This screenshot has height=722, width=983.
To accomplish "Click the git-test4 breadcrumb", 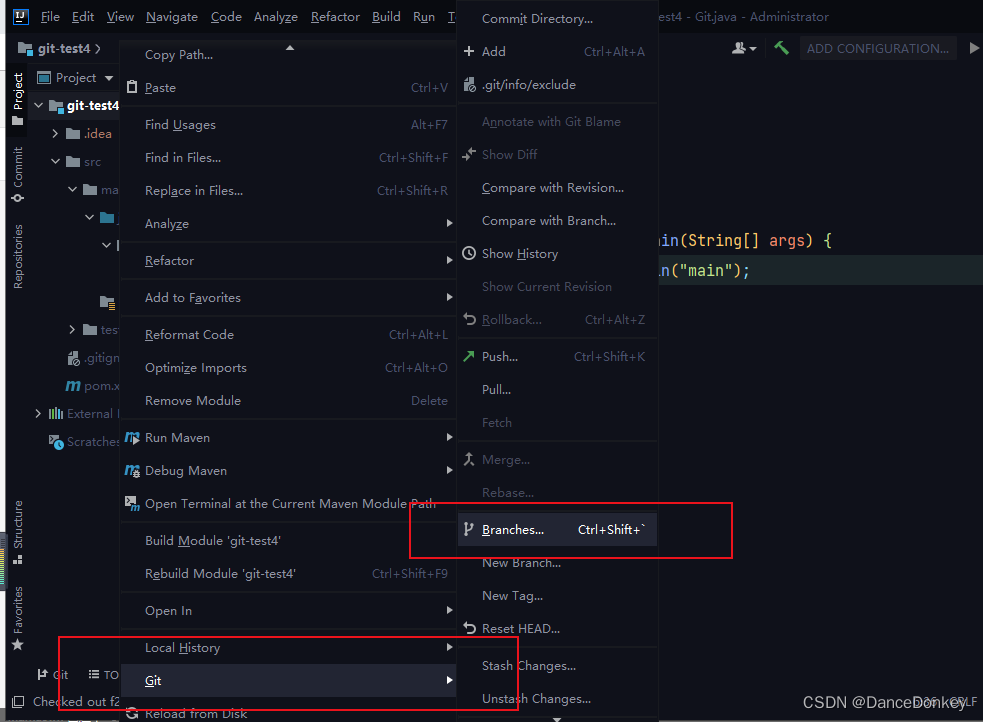I will [64, 48].
